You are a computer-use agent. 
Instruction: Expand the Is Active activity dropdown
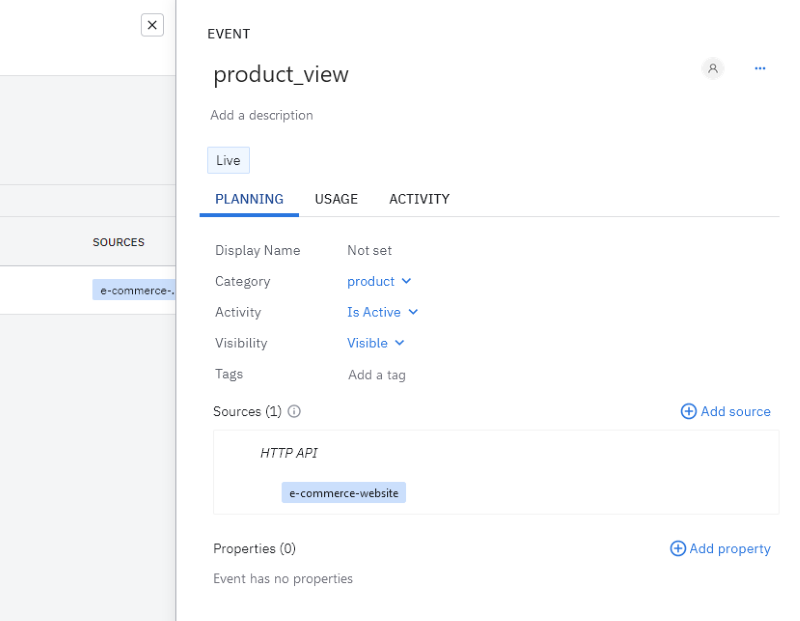tap(382, 312)
